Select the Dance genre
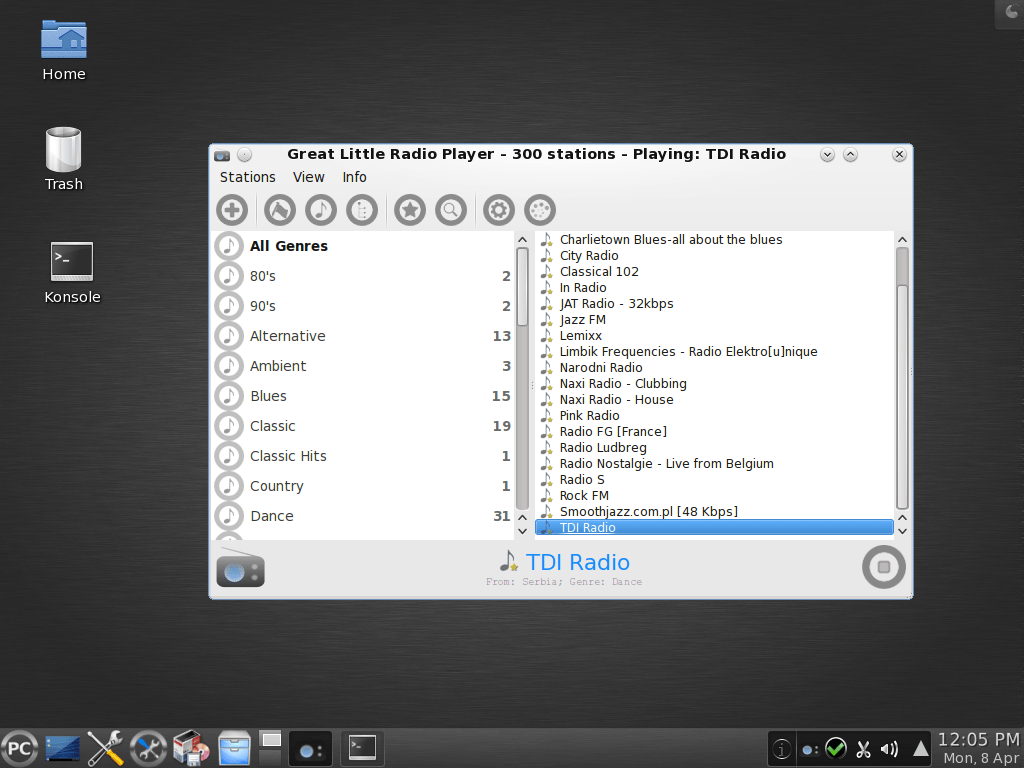 pos(270,516)
